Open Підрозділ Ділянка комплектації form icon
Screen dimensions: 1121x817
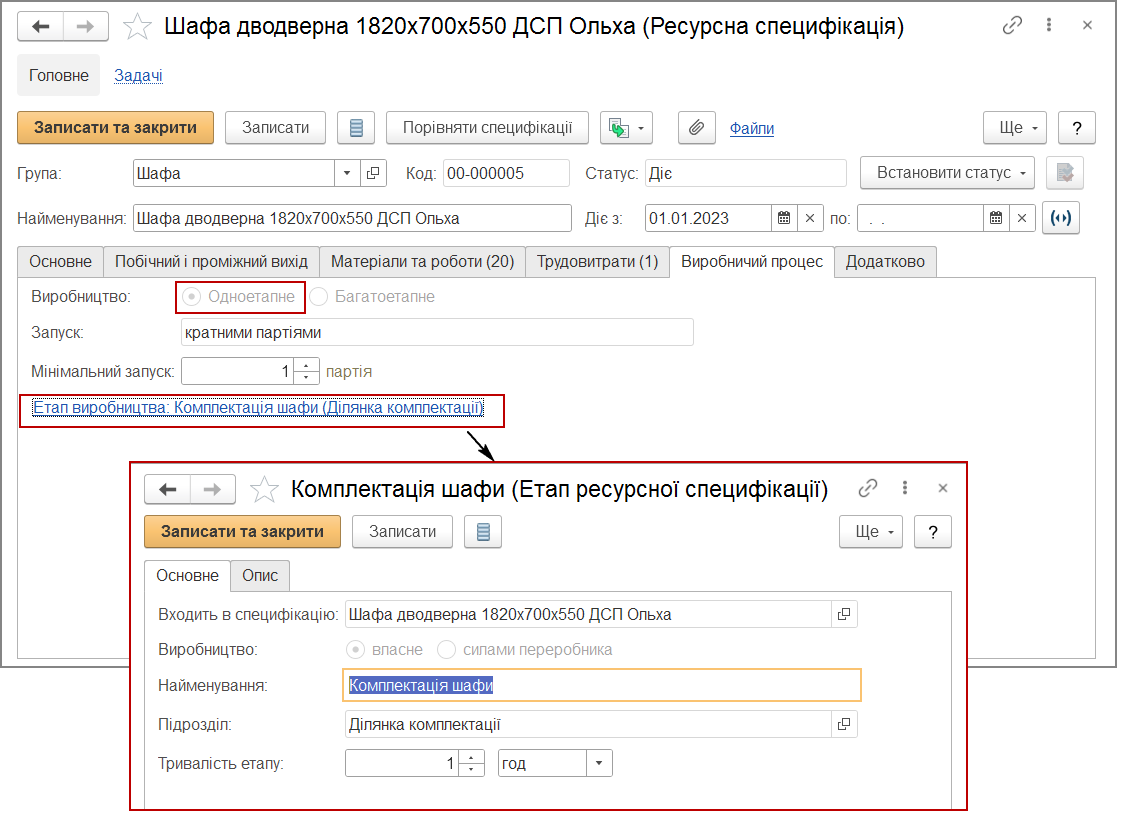point(844,724)
